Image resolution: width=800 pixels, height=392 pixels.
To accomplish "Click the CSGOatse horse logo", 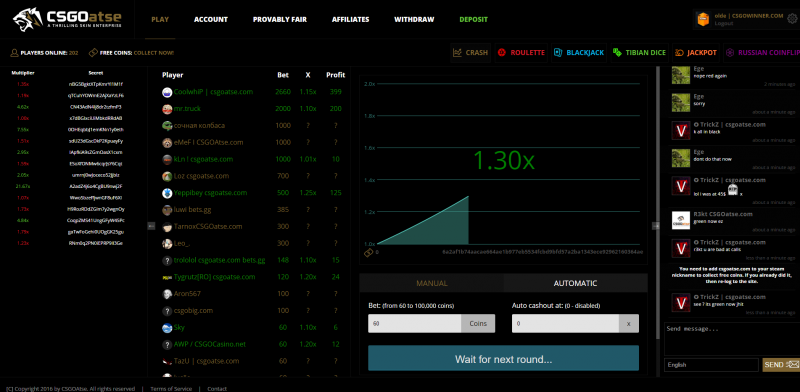I will 28,19.
